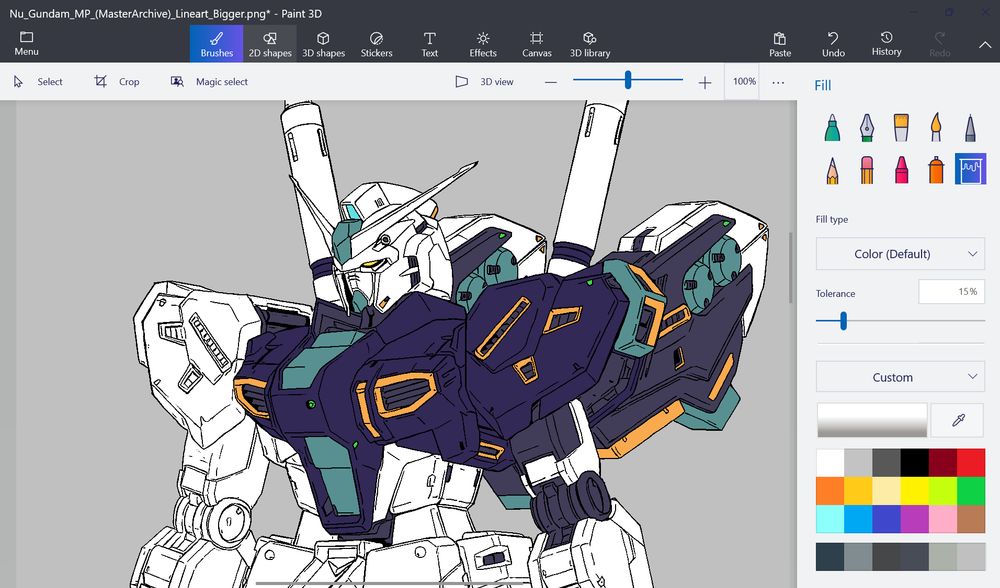Viewport: 1000px width, 588px height.
Task: Choose the orange color swatch
Action: click(830, 491)
